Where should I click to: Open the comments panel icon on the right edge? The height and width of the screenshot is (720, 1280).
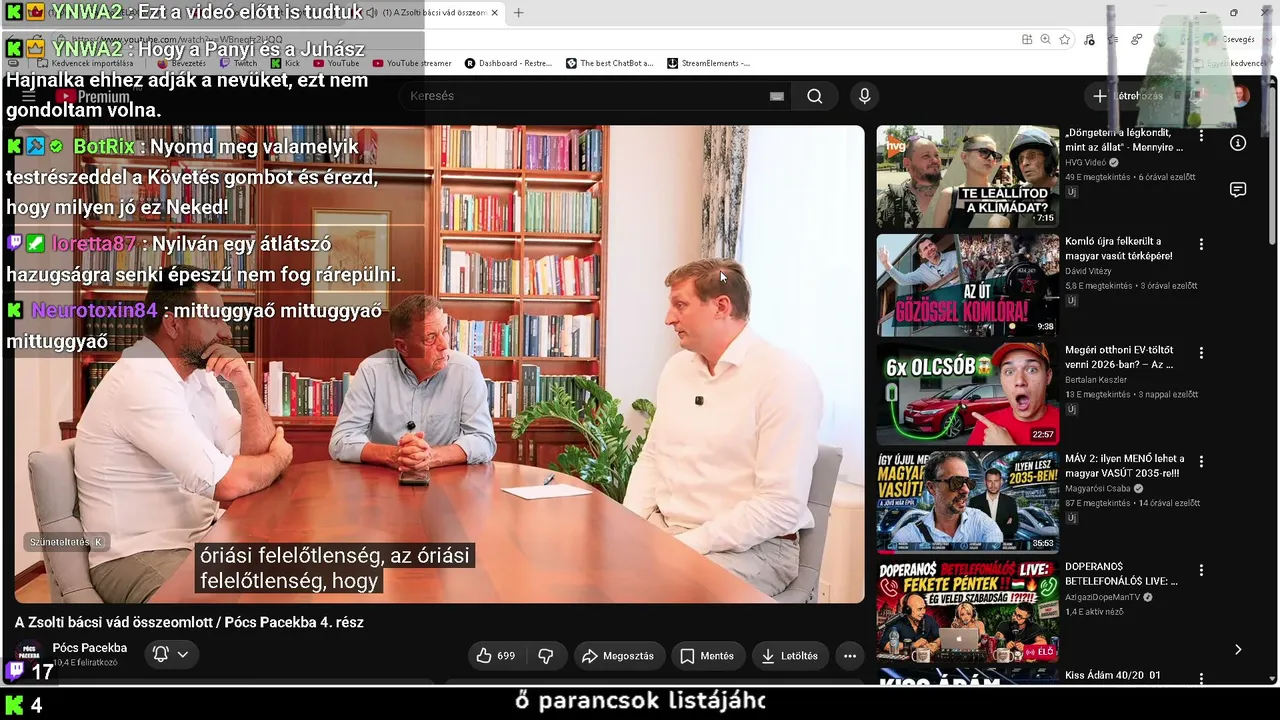(x=1238, y=190)
